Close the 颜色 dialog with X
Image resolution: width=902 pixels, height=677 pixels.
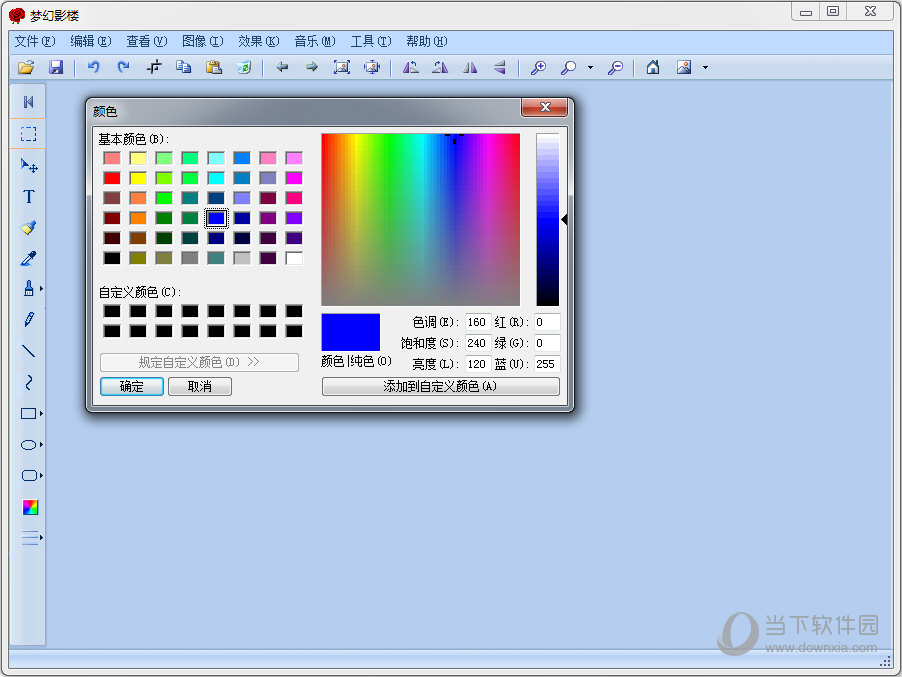coord(545,107)
